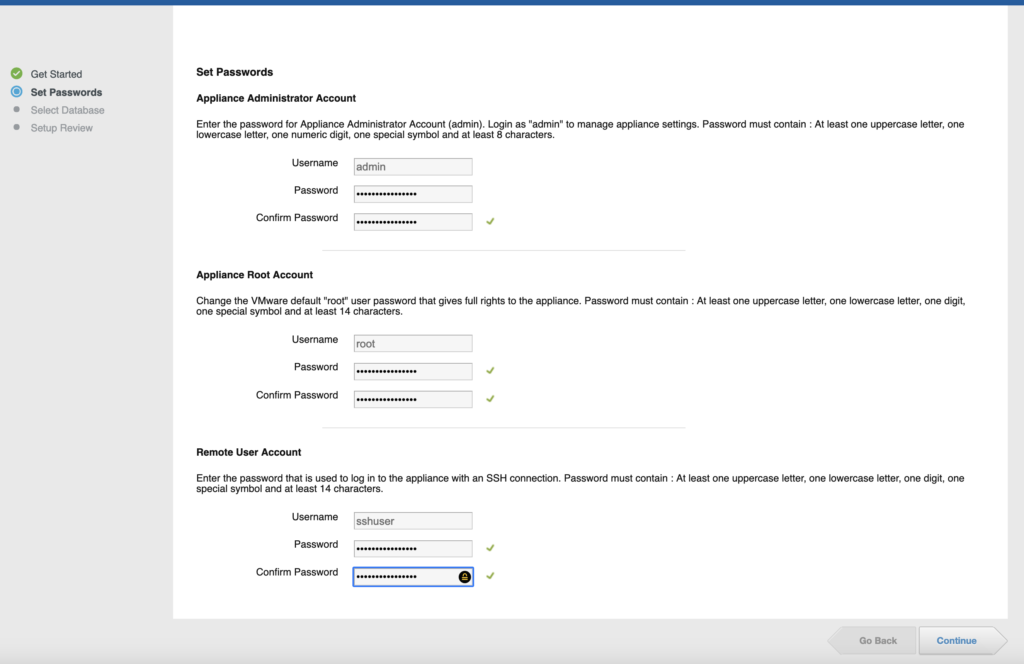Open the Select Database step in sidebar
Screen dimensions: 1024x664
[67, 110]
